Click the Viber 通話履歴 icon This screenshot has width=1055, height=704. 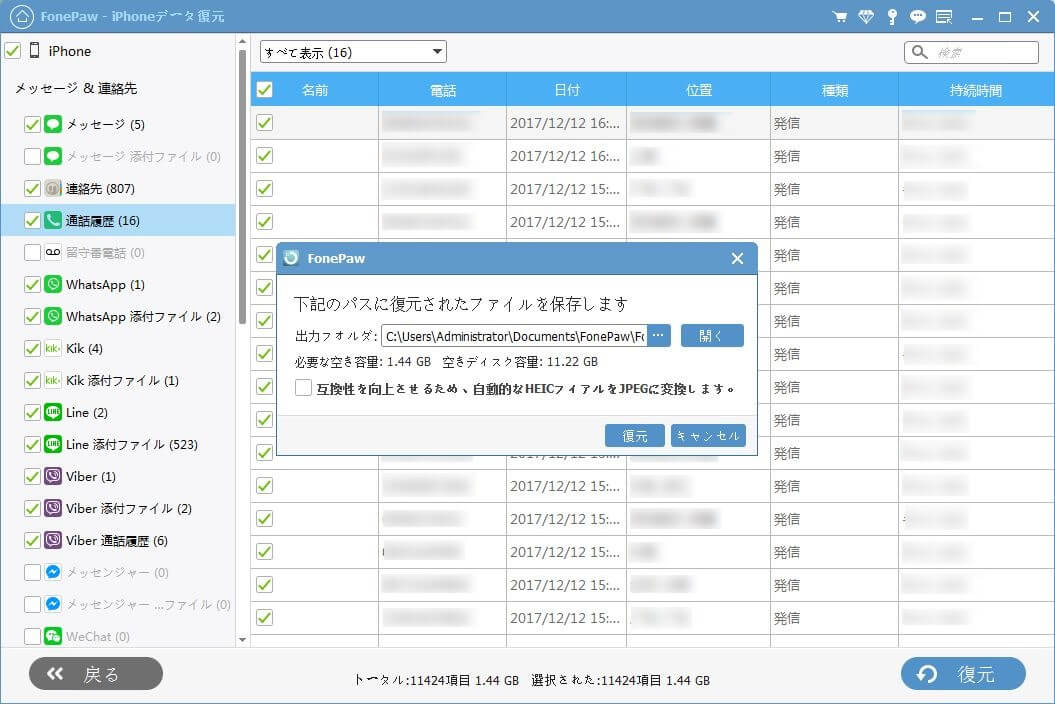point(53,540)
